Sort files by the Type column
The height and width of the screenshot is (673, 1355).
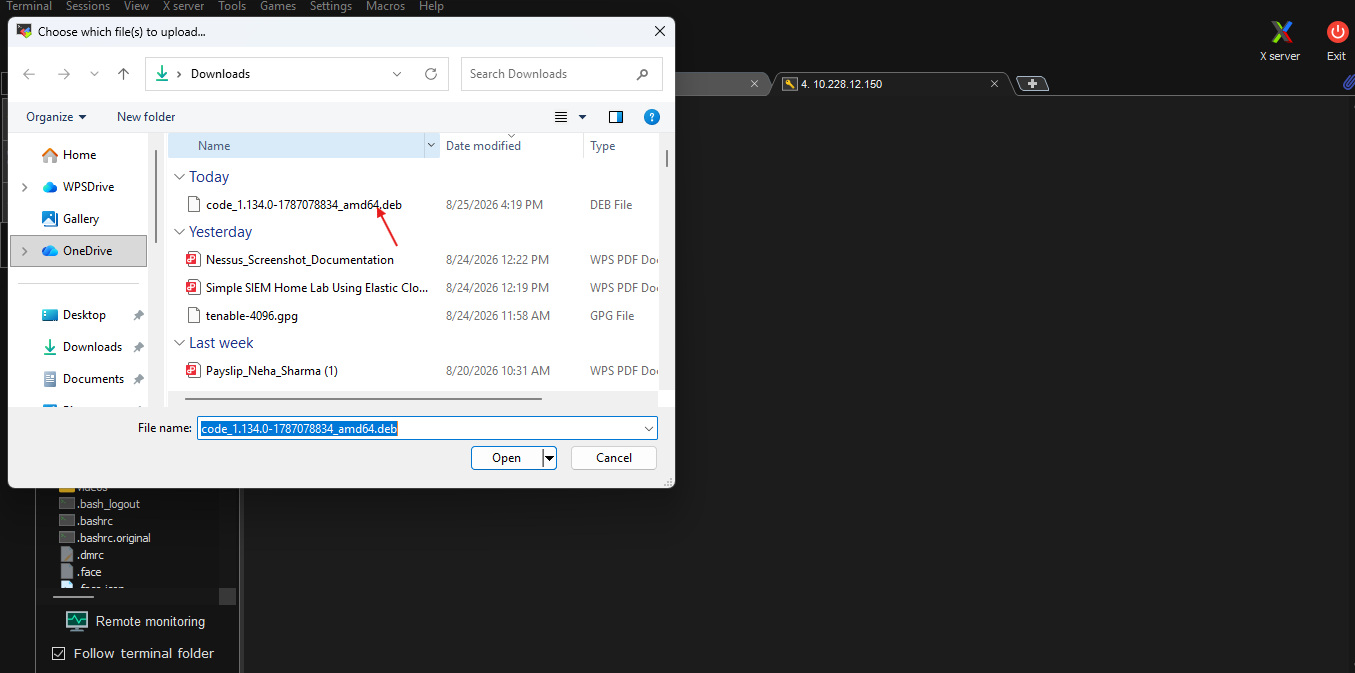pyautogui.click(x=603, y=146)
